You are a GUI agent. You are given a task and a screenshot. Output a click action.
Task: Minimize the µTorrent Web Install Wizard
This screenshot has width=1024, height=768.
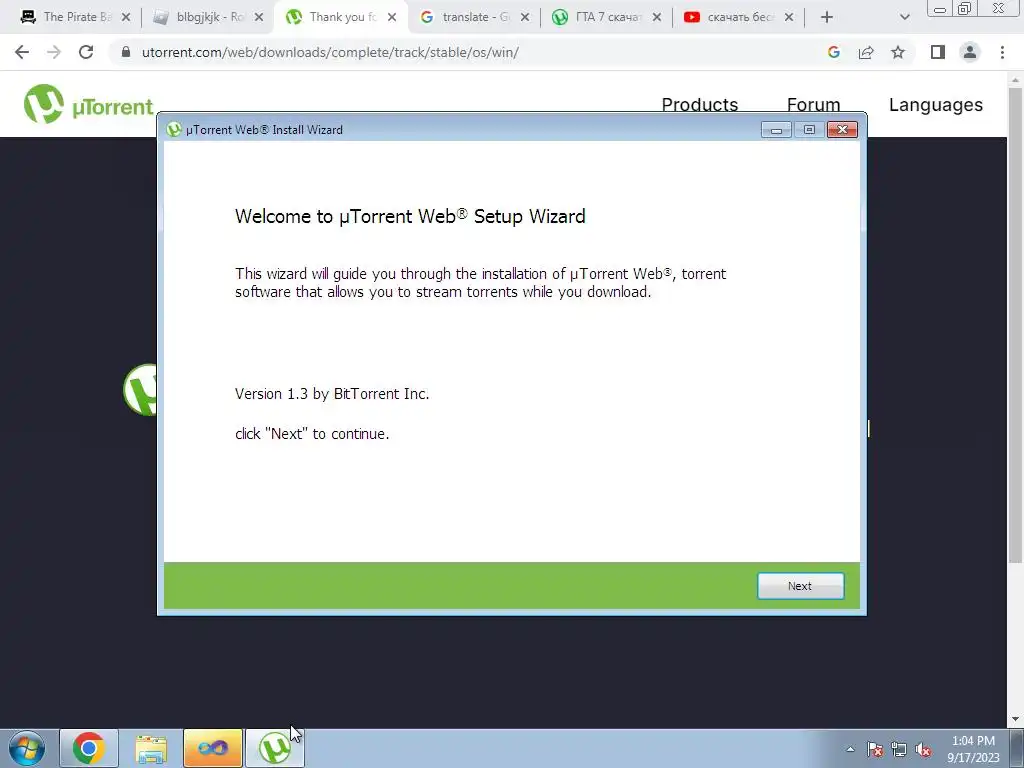[x=776, y=130]
